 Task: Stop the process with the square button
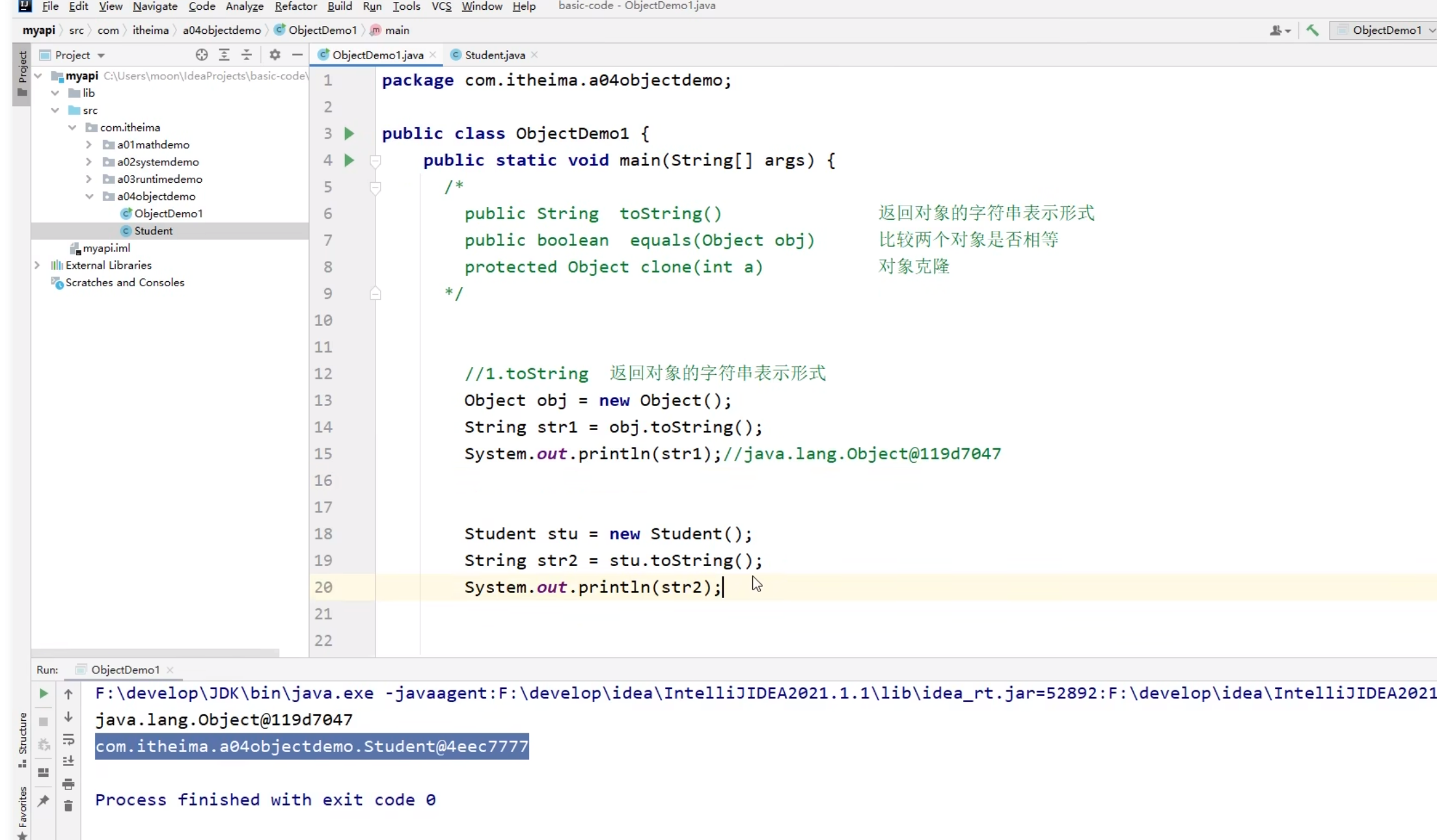(x=43, y=722)
